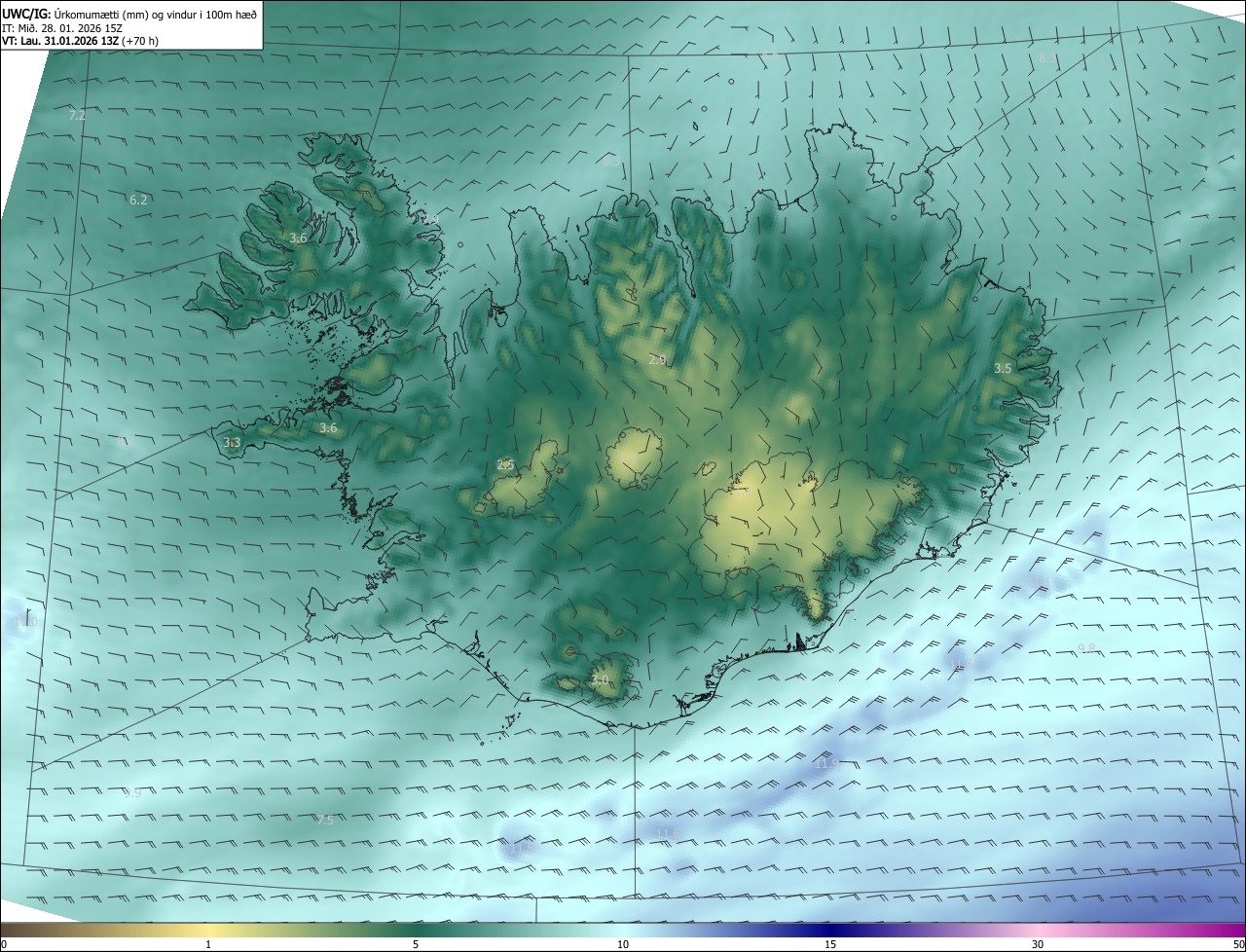The image size is (1246, 952).
Task: Click the 11.6 value label south offshore
Action: point(668,833)
